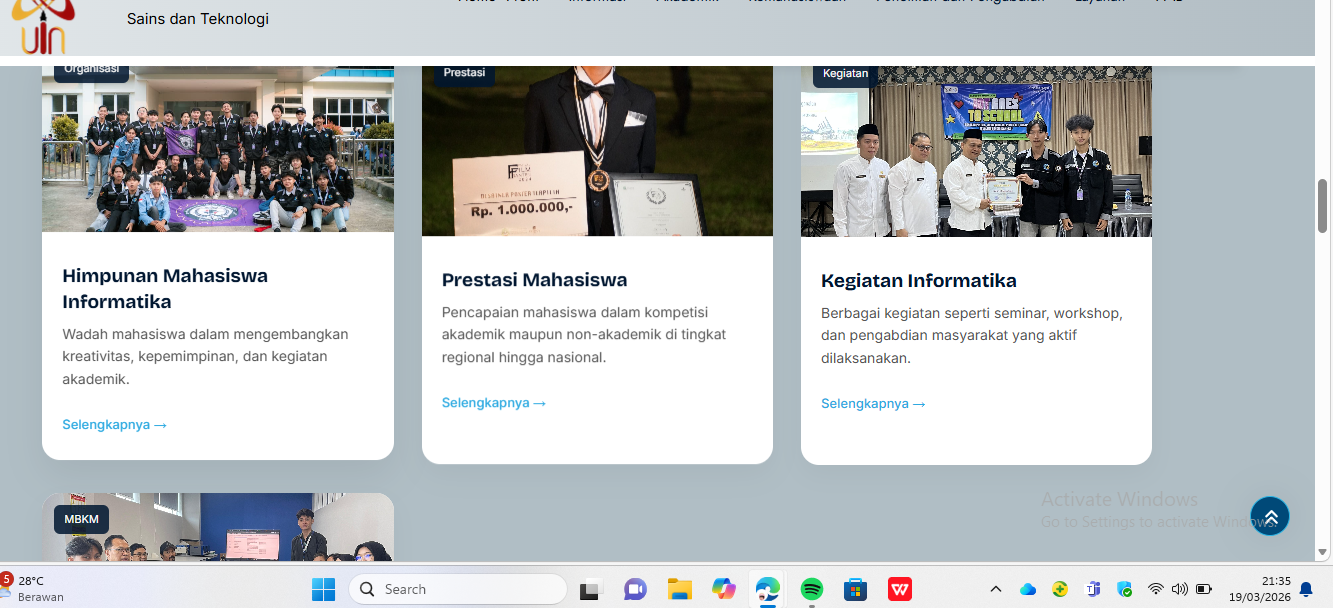Click the page vertical scrollbar thumb
The height and width of the screenshot is (608, 1333).
point(1323,205)
